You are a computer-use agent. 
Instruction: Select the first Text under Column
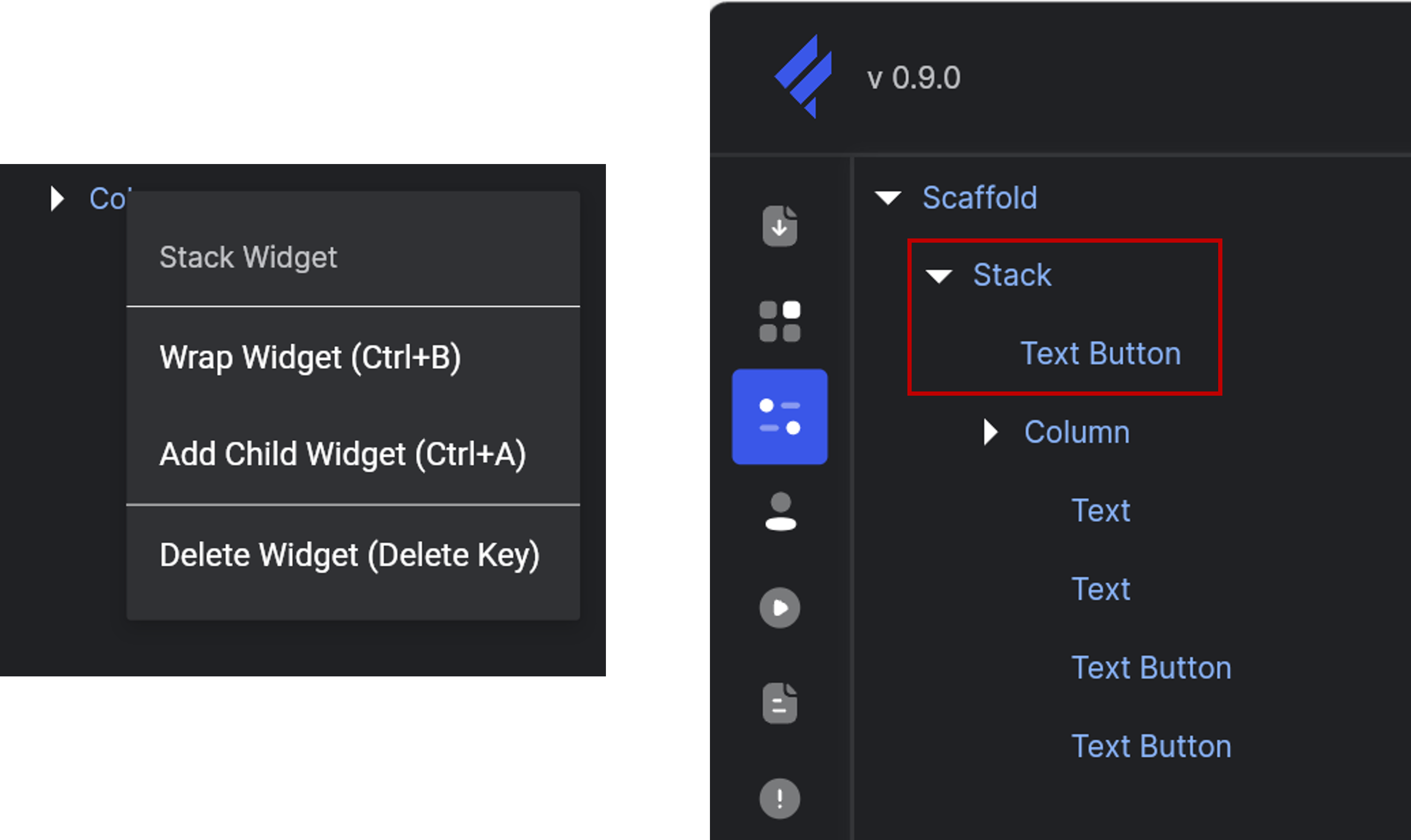[x=1100, y=511]
